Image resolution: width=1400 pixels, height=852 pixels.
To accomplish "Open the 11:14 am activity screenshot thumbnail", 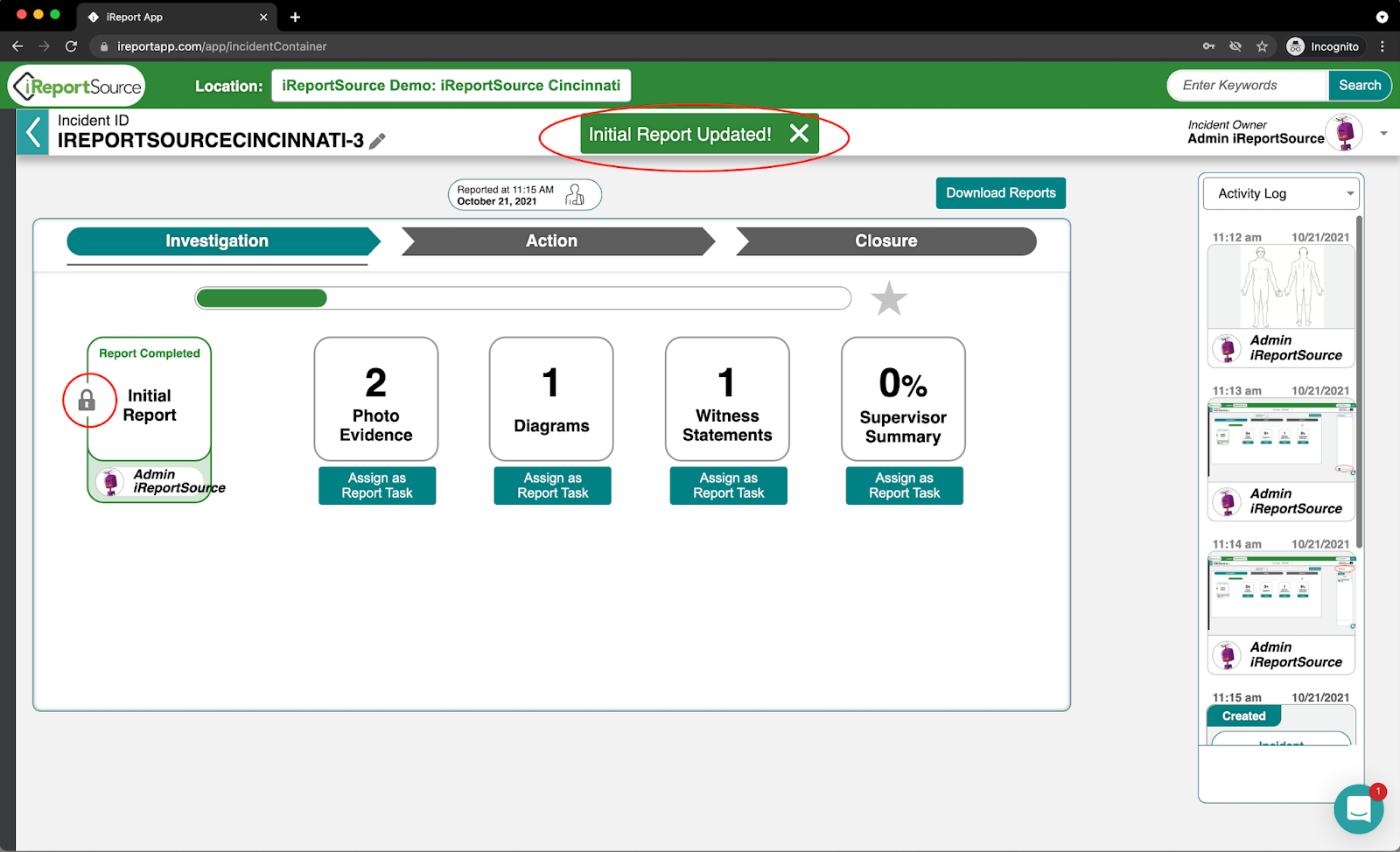I will click(x=1281, y=593).
